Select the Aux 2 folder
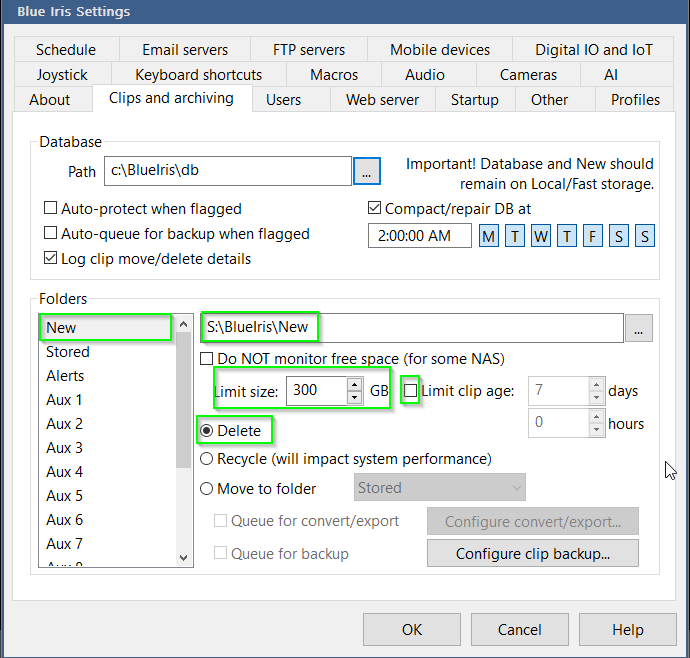Screen dimensions: 690x658 click(106, 424)
